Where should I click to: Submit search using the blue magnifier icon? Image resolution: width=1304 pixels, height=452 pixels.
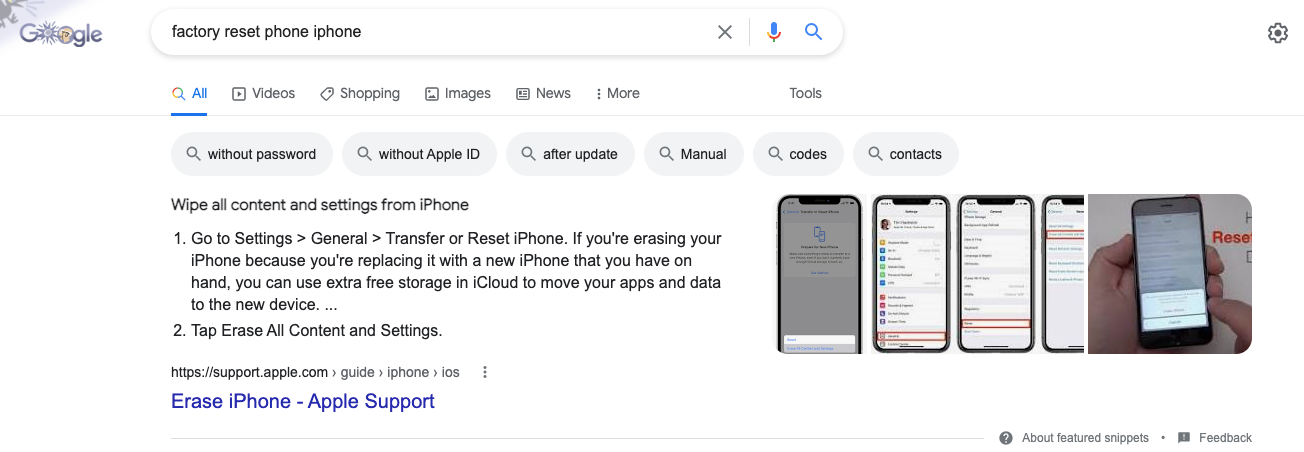814,32
